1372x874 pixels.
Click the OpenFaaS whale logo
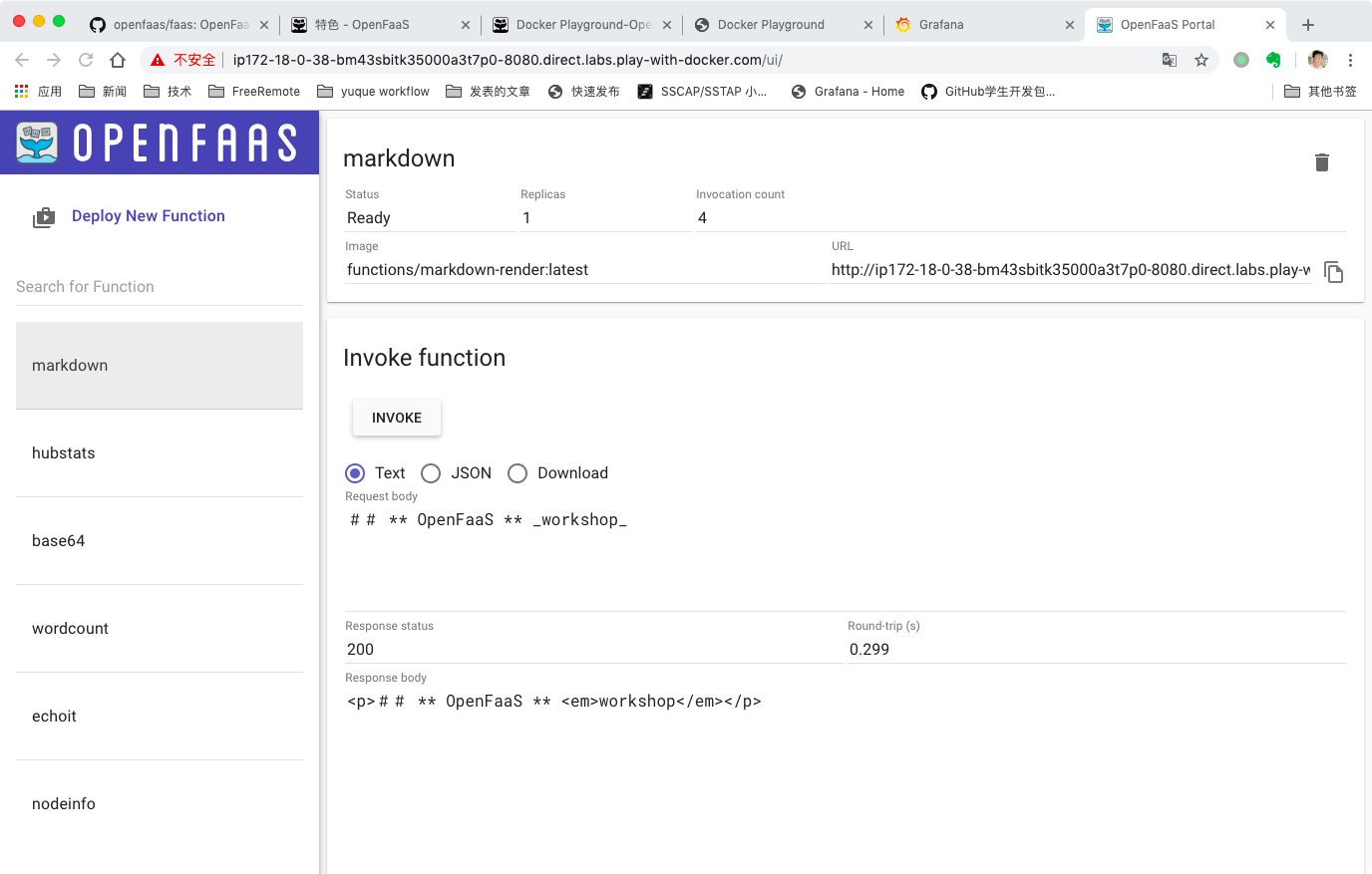click(38, 143)
